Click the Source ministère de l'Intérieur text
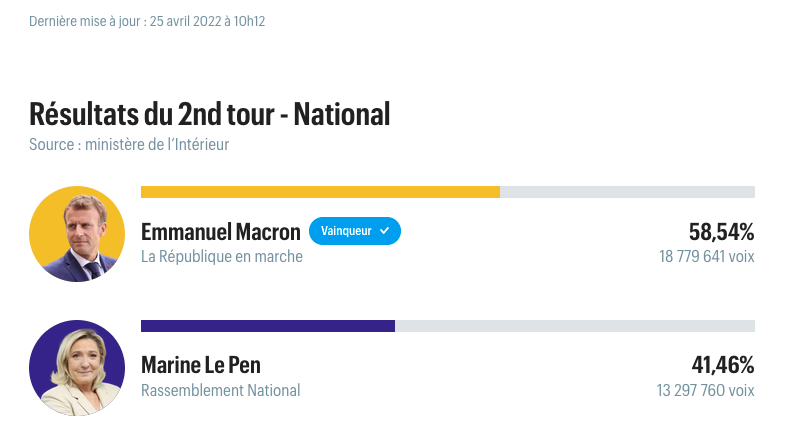806x430 pixels. pos(129,144)
